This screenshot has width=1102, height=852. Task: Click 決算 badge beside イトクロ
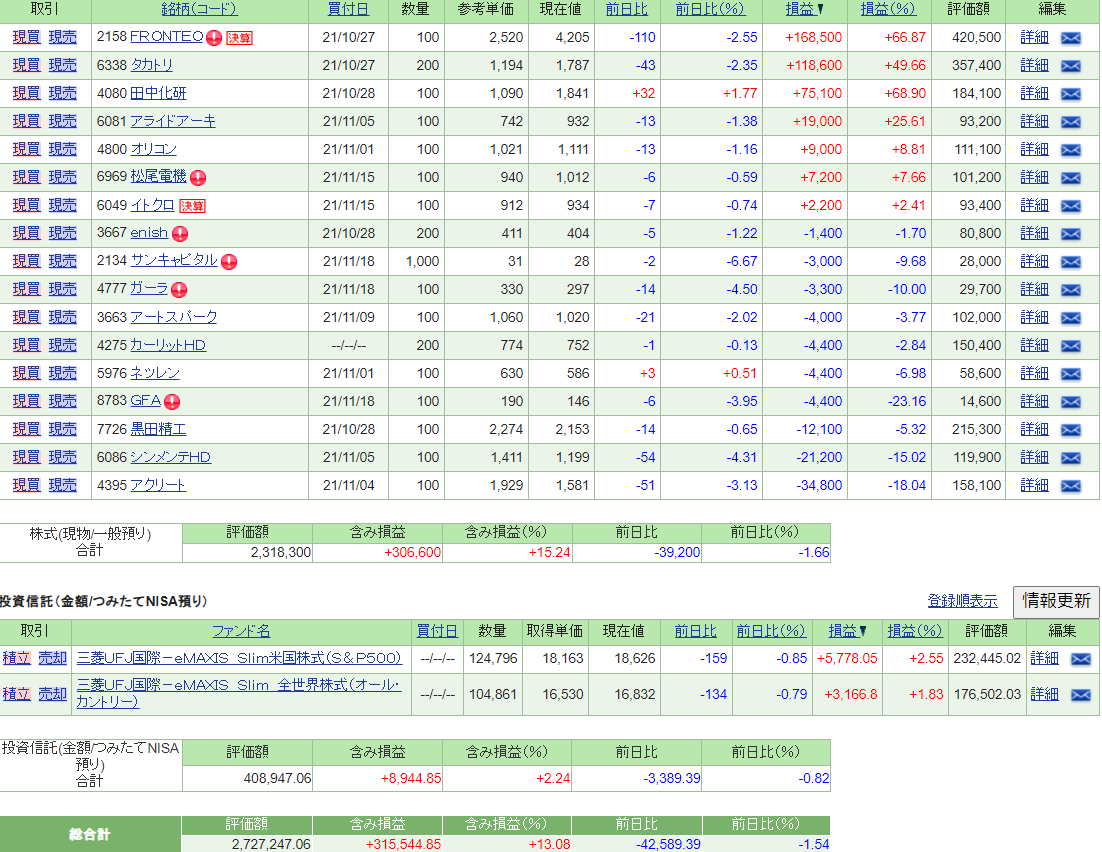[x=192, y=206]
